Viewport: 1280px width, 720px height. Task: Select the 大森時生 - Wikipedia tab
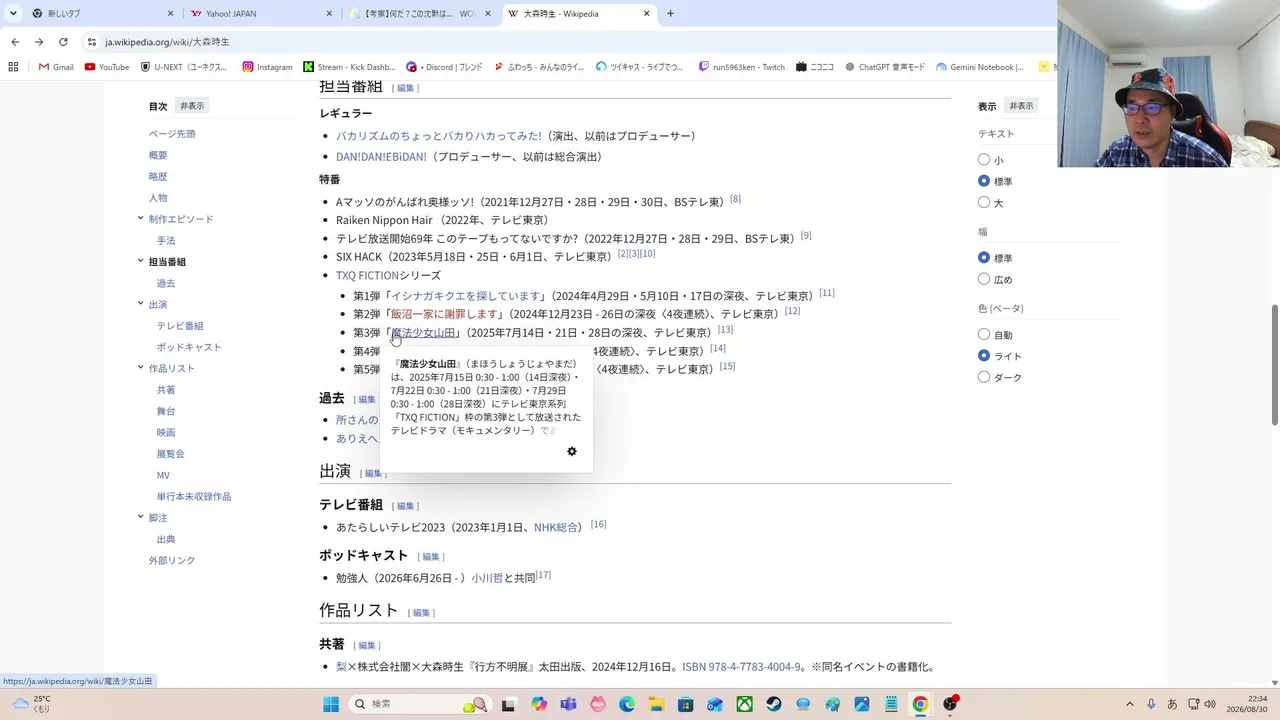tap(579, 14)
